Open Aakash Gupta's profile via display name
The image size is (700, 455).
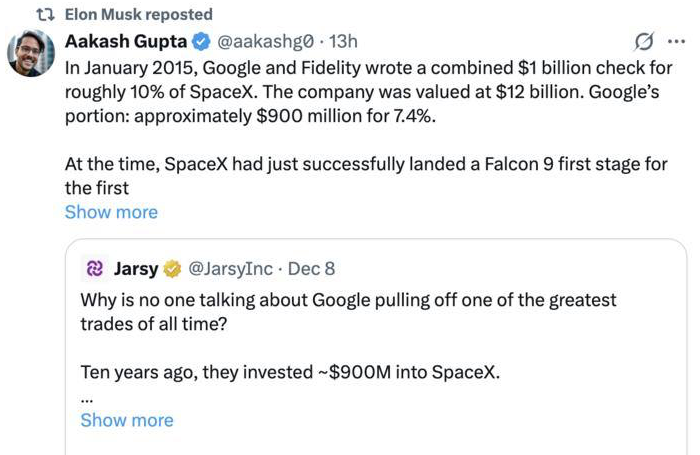point(125,42)
